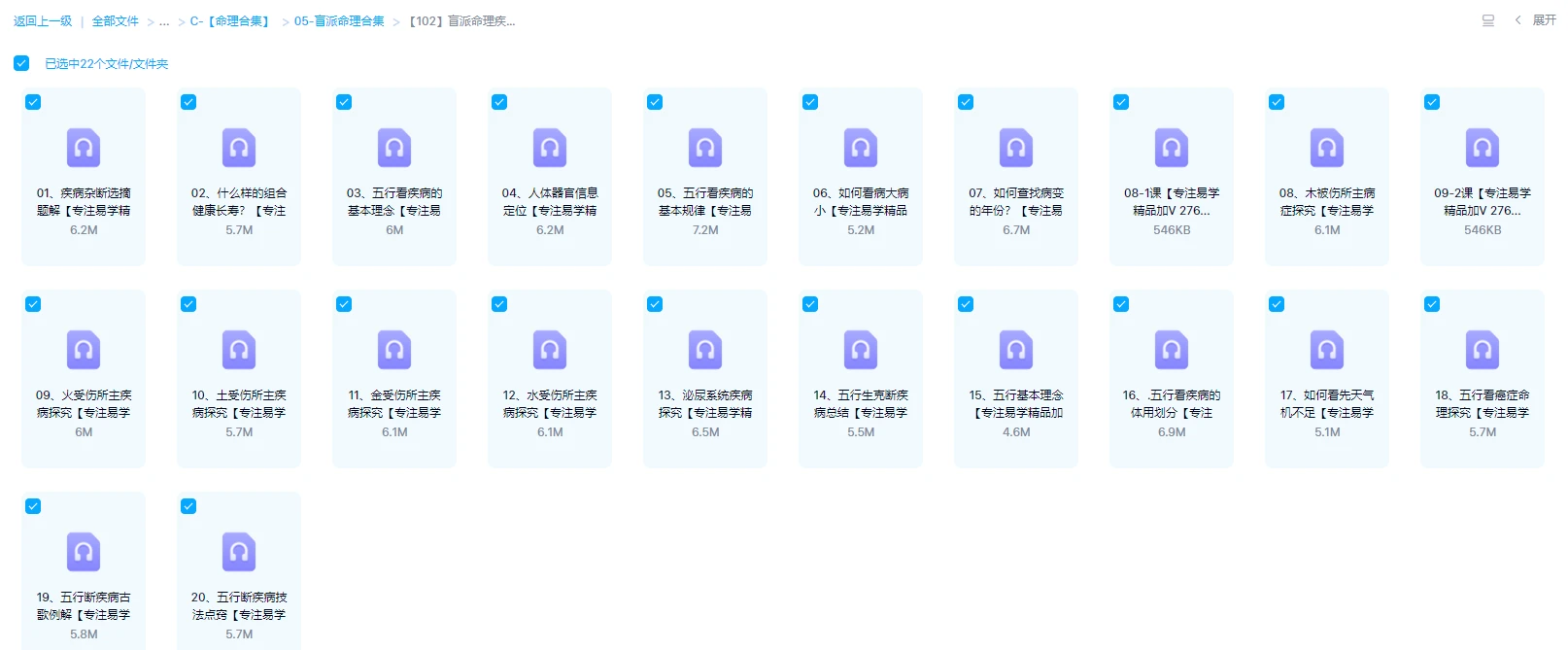The width and height of the screenshot is (1568, 650).
Task: Uncheck file 18、五行看癌症命理探究
Action: [1432, 304]
